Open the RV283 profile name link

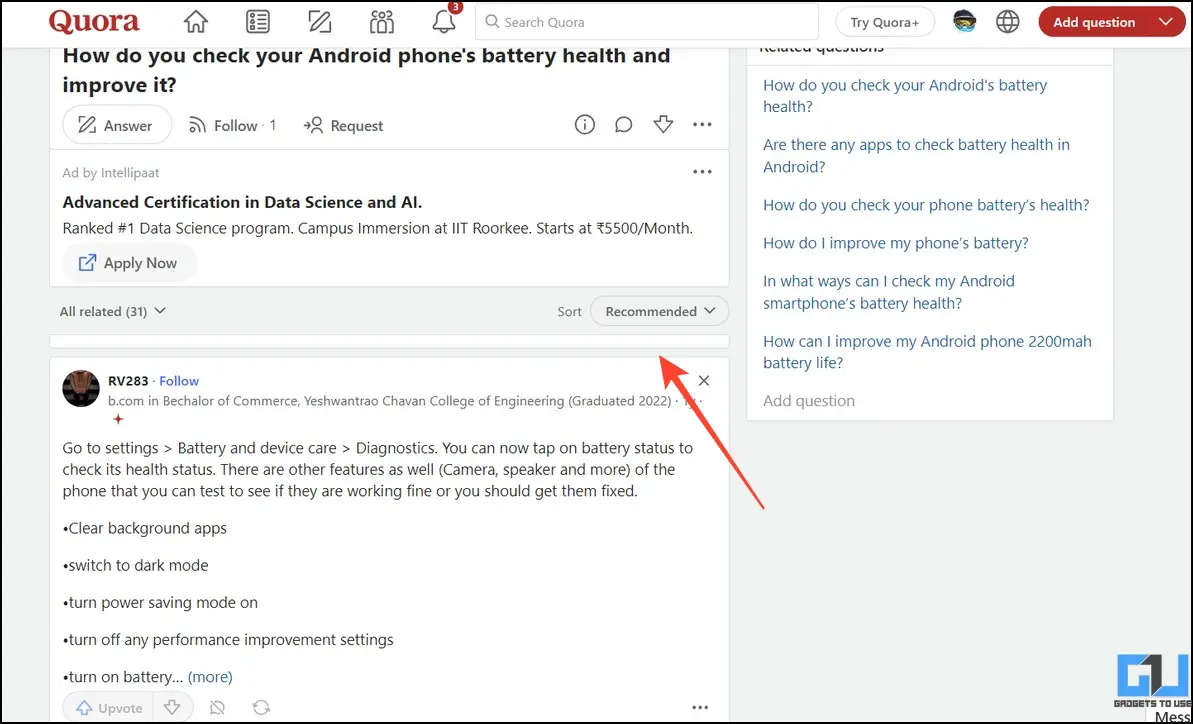pos(128,381)
